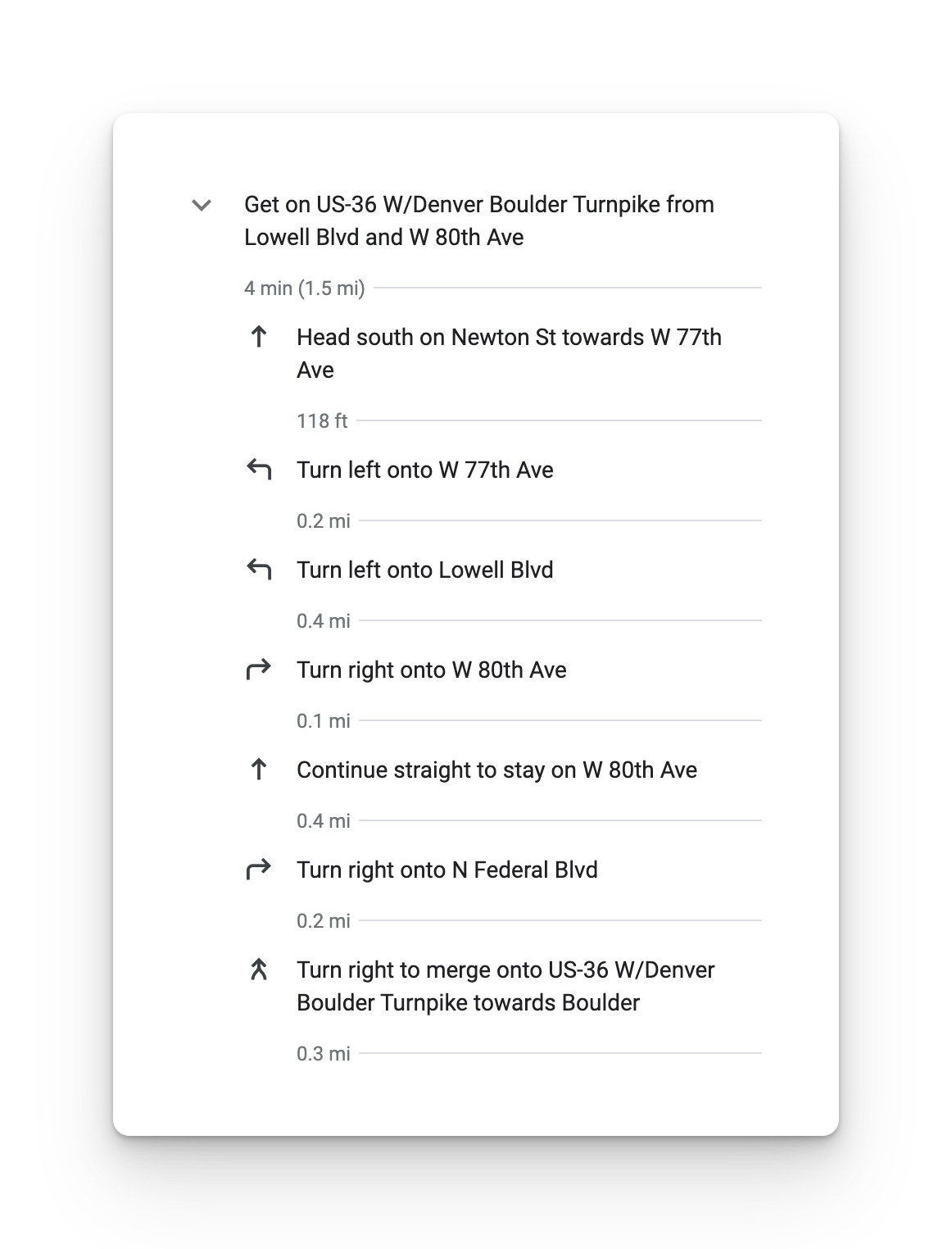952x1249 pixels.
Task: Click the turn-right arrow for N Federal Blvd
Action: pyautogui.click(x=259, y=870)
